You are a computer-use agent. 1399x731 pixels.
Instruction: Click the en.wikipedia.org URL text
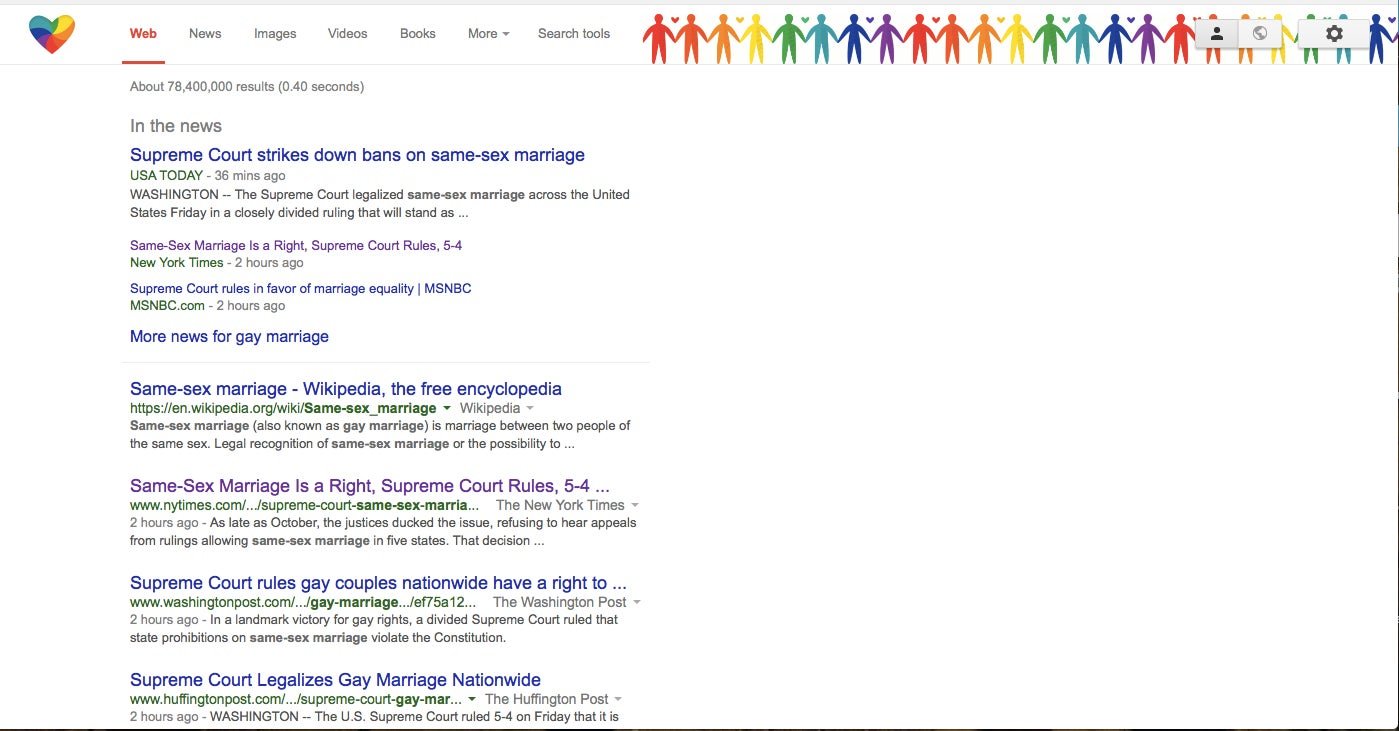tap(283, 408)
